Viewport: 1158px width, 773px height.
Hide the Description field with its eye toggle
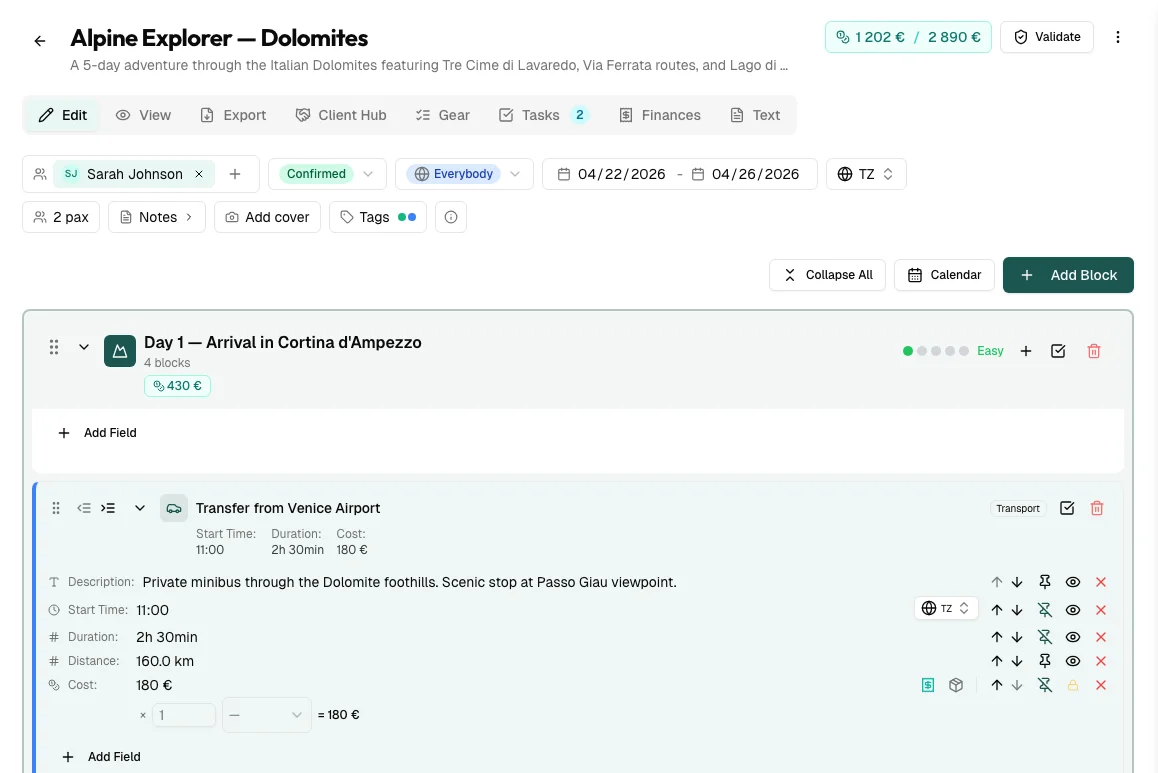point(1073,581)
